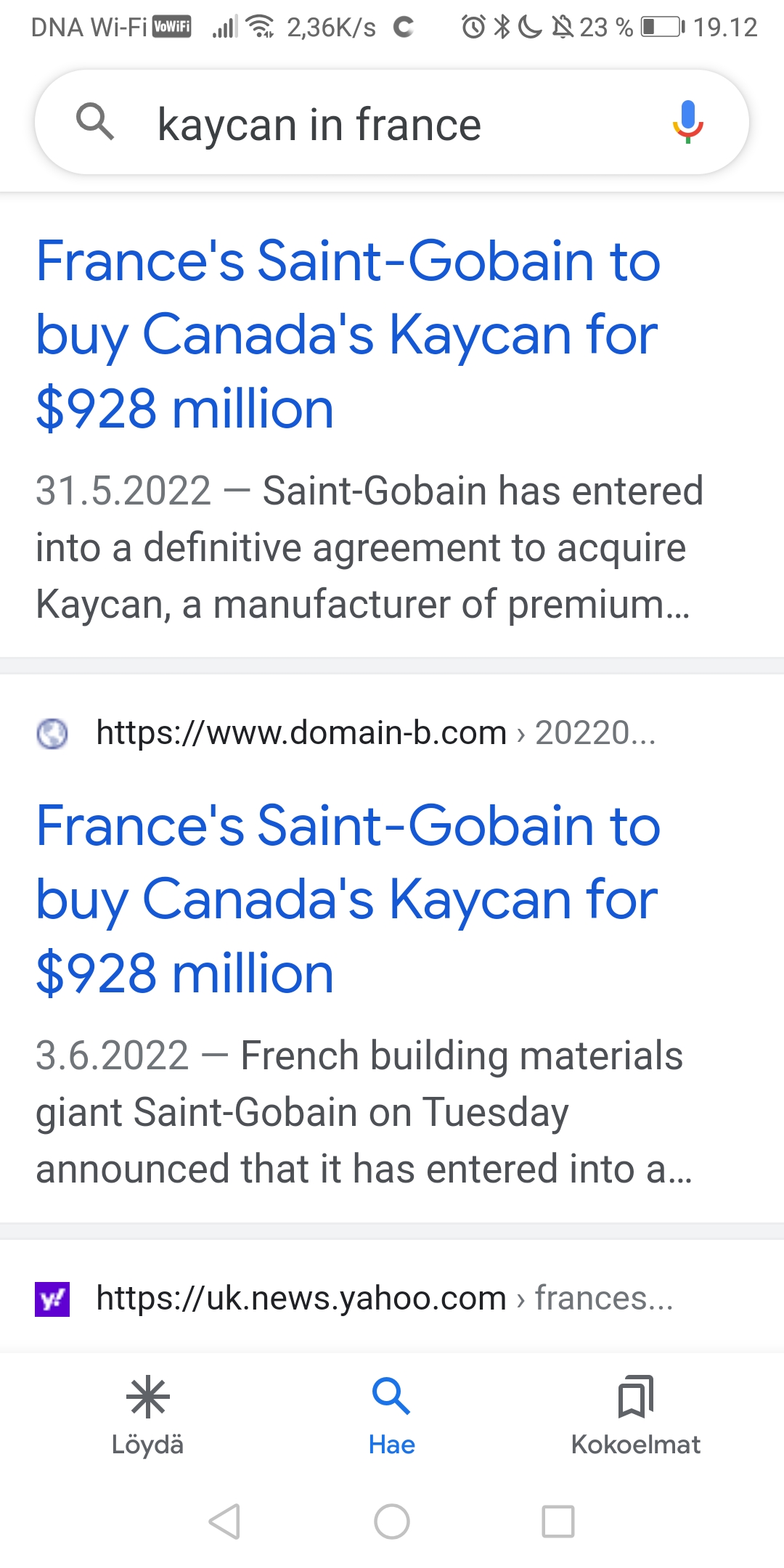The height and width of the screenshot is (1568, 784).
Task: Tap the Wi-Fi signal icon in status bar
Action: (x=260, y=27)
